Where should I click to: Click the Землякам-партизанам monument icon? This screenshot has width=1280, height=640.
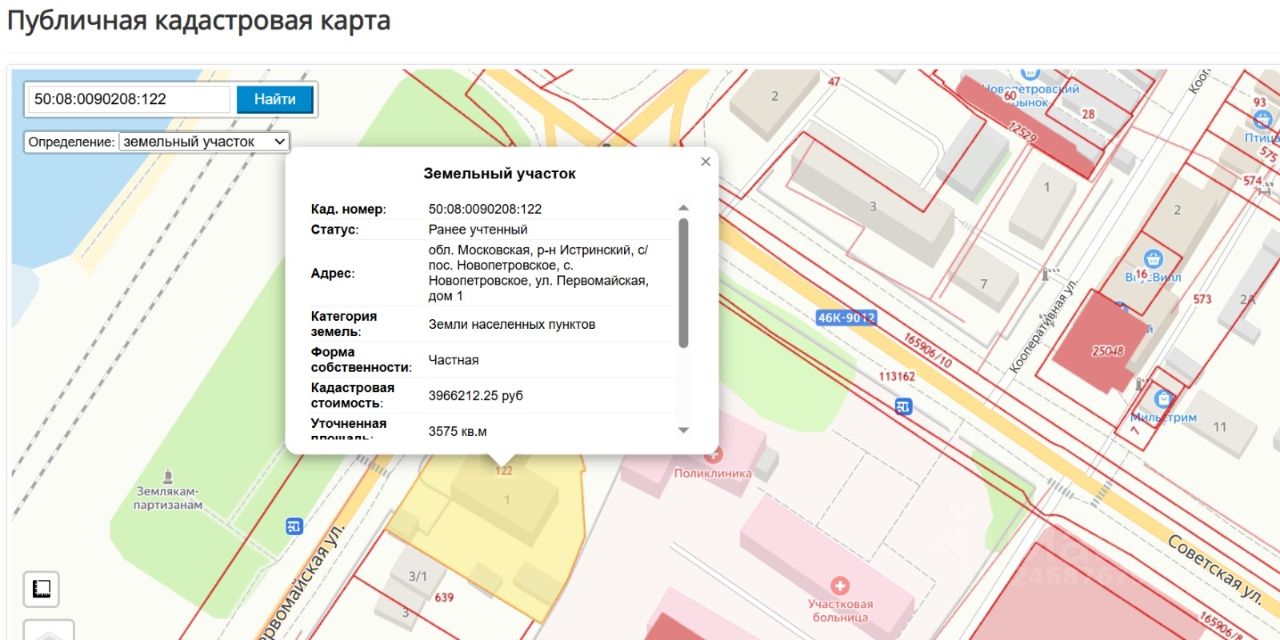tap(169, 474)
